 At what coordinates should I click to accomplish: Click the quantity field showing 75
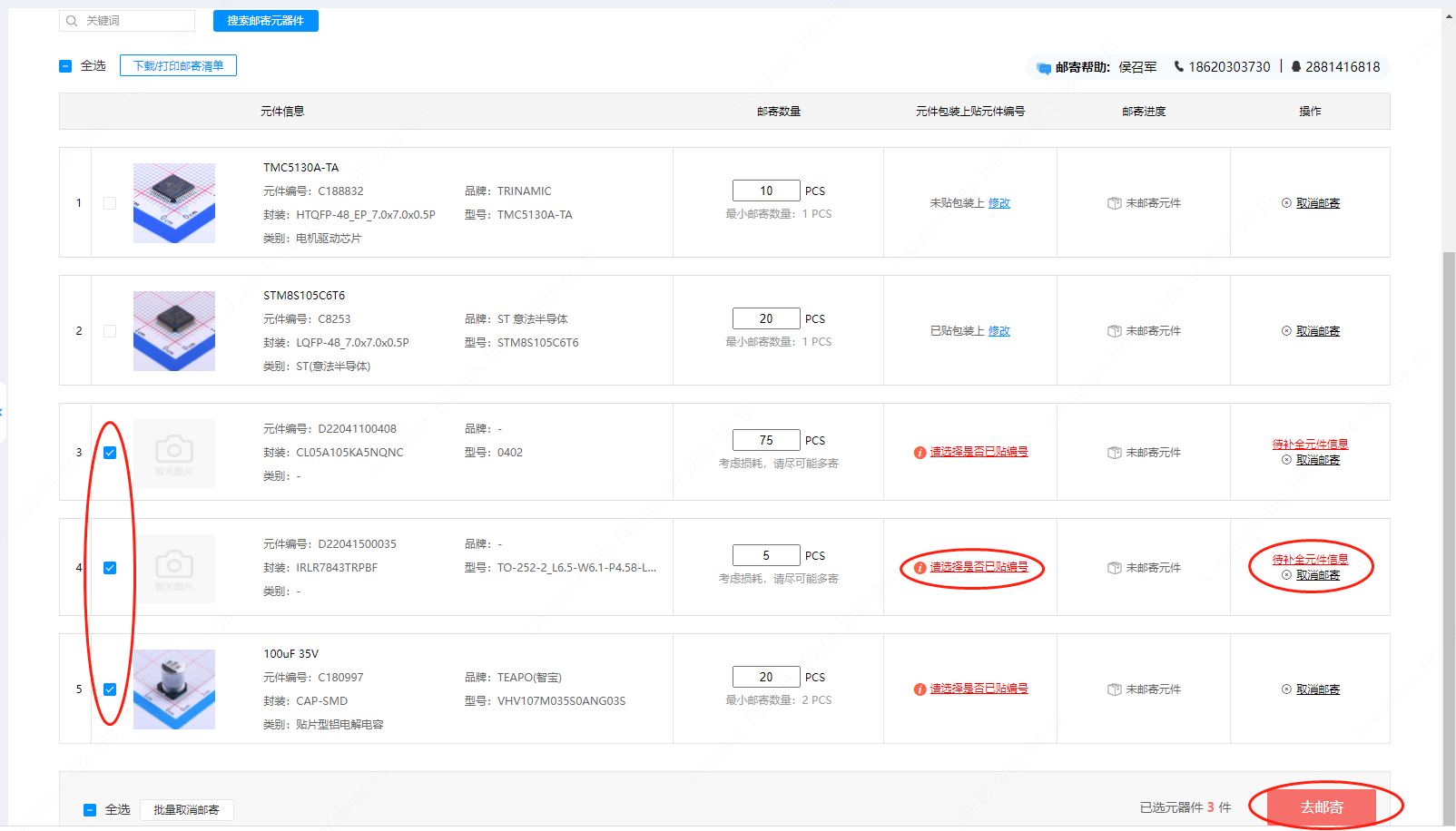pyautogui.click(x=766, y=440)
